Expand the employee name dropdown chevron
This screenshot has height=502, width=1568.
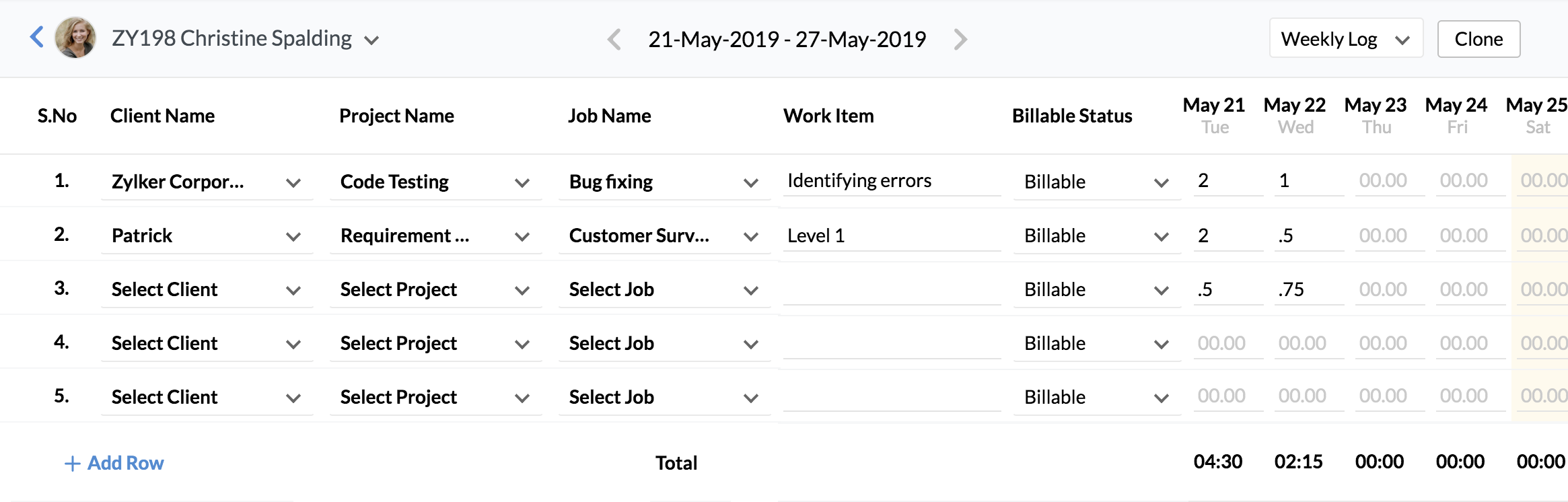coord(371,40)
